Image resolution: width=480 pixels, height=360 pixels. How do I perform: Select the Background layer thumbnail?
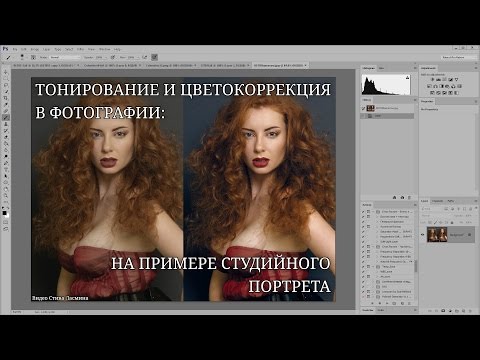437,235
